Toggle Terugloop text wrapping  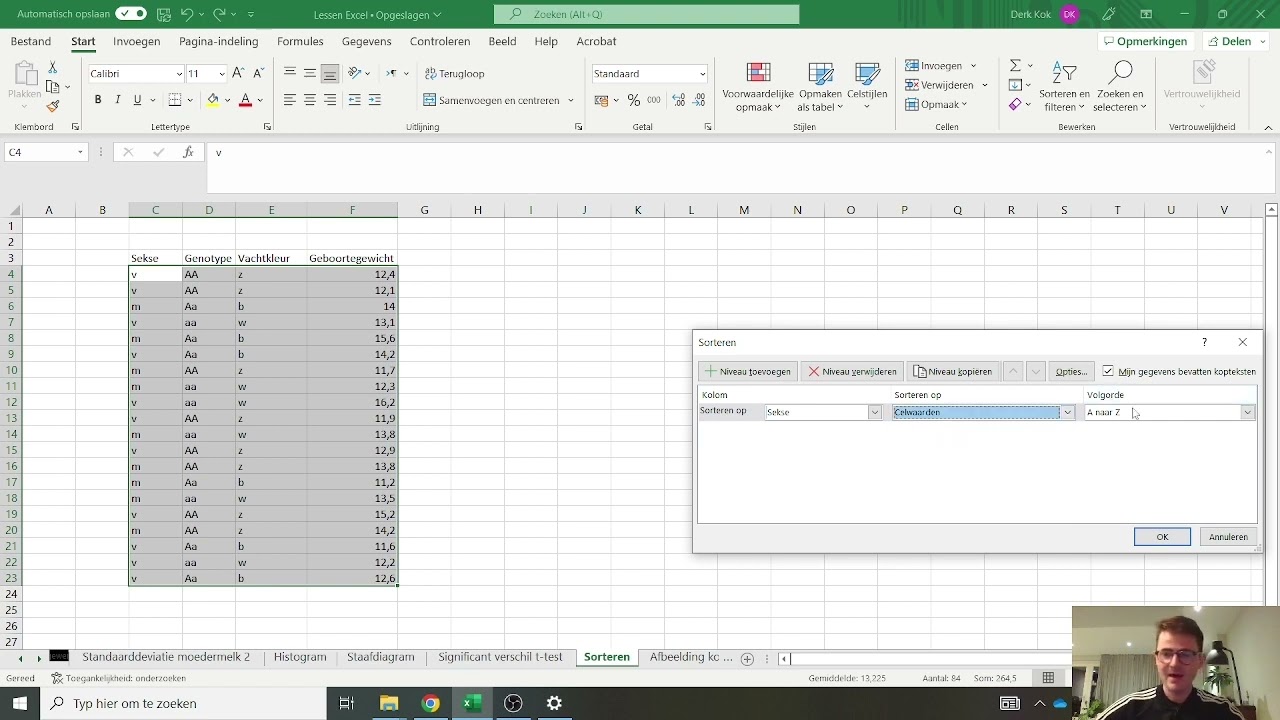pyautogui.click(x=454, y=73)
